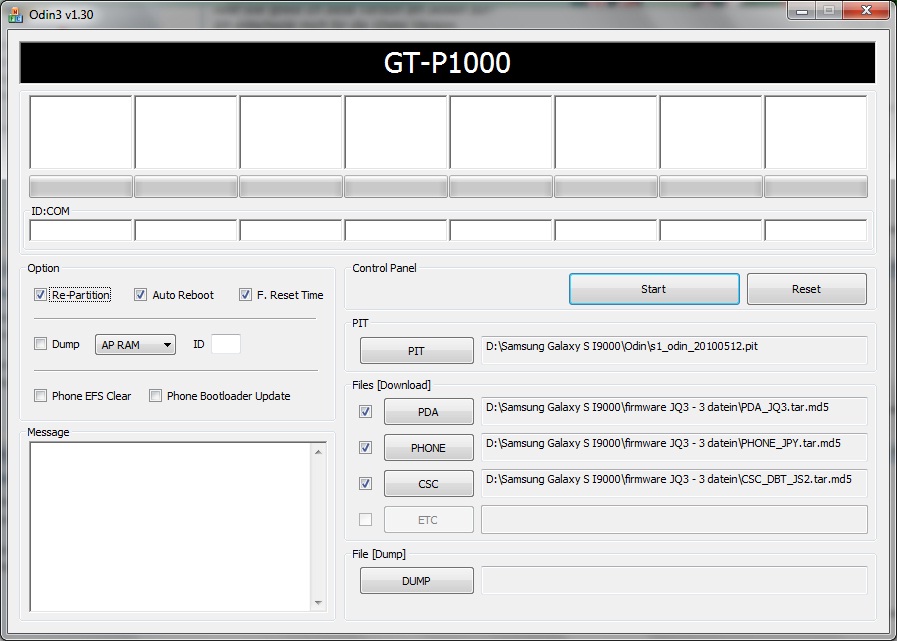Click inside the Message log box

pyautogui.click(x=170, y=527)
